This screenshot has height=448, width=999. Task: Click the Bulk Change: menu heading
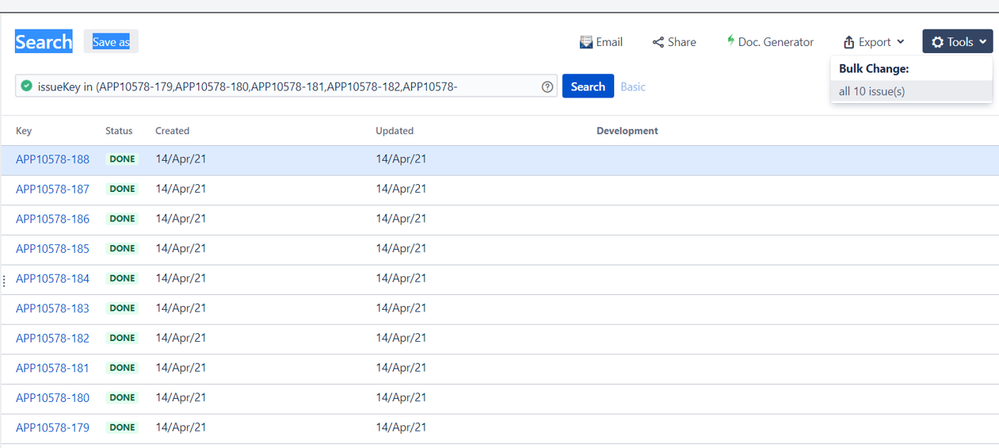coord(872,69)
